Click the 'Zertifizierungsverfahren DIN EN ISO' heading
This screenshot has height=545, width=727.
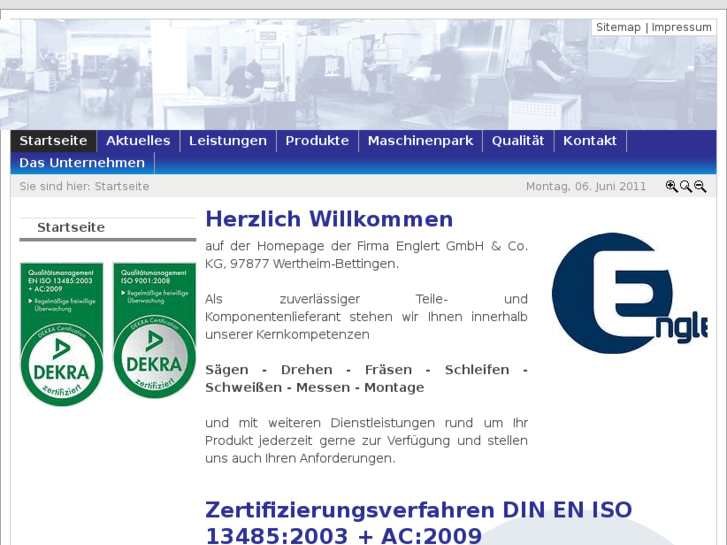[x=419, y=523]
